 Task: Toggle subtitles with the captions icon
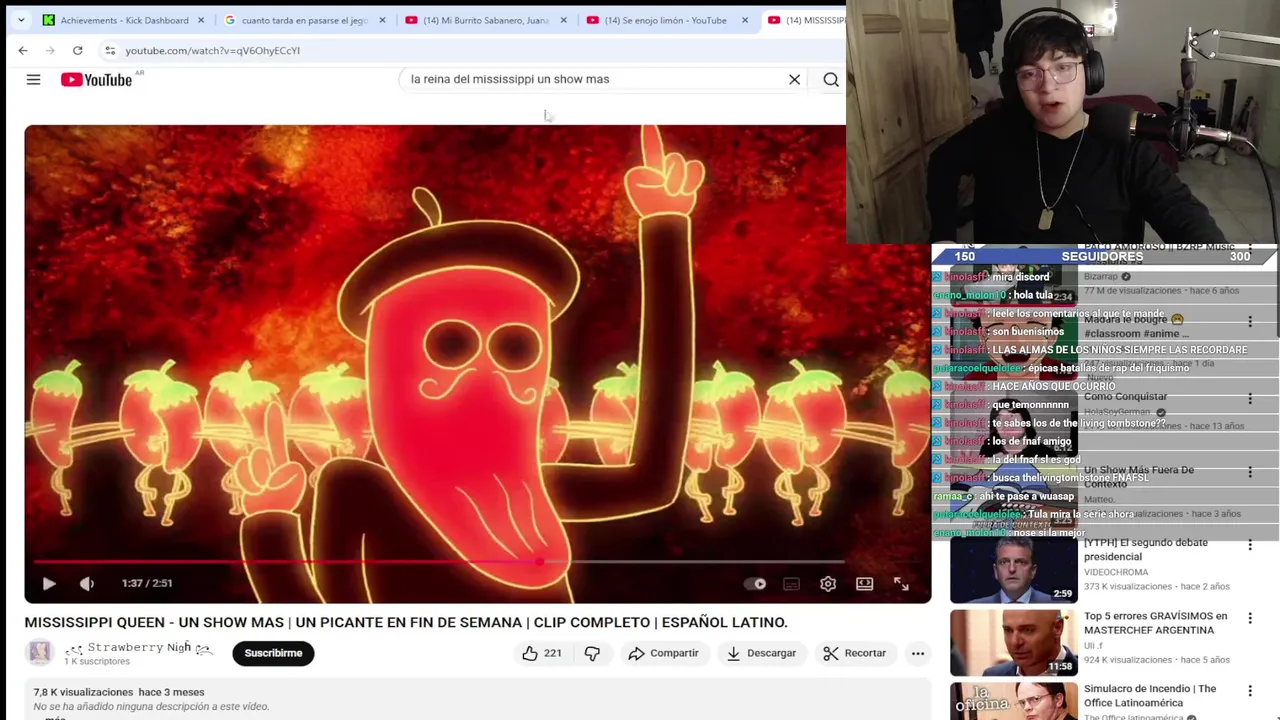(791, 583)
